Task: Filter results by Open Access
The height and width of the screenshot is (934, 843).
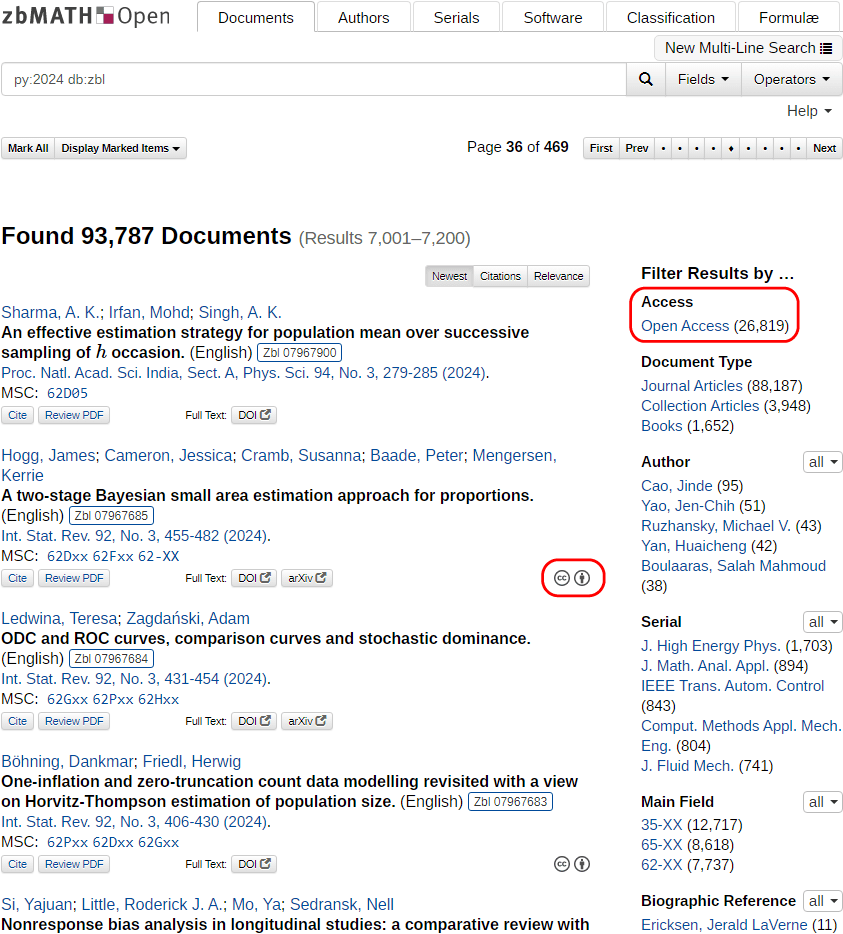Action: pyautogui.click(x=685, y=326)
